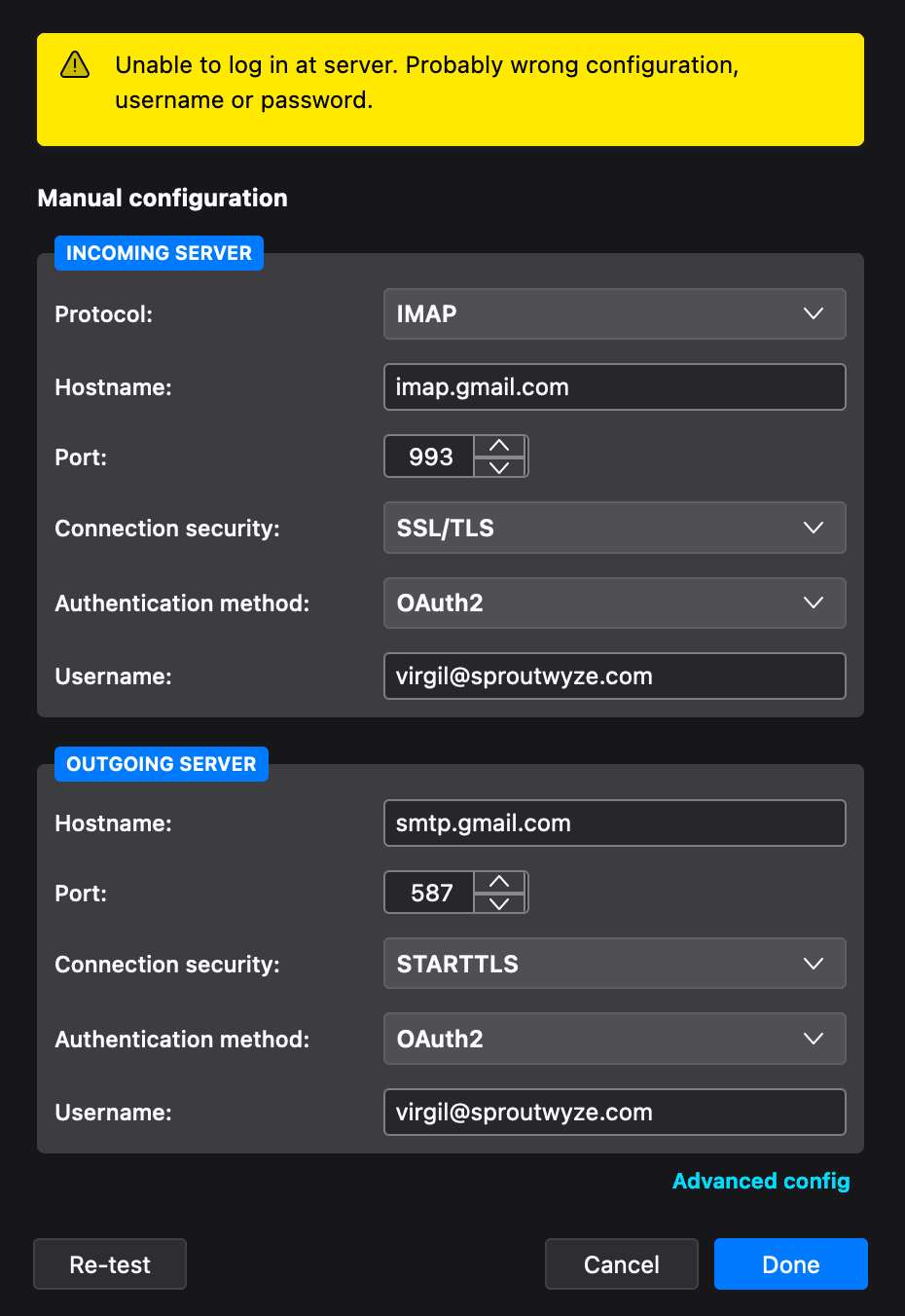Expand outgoing Connection security STARTTLS dropdown
Screen dimensions: 905x1316
coord(614,964)
